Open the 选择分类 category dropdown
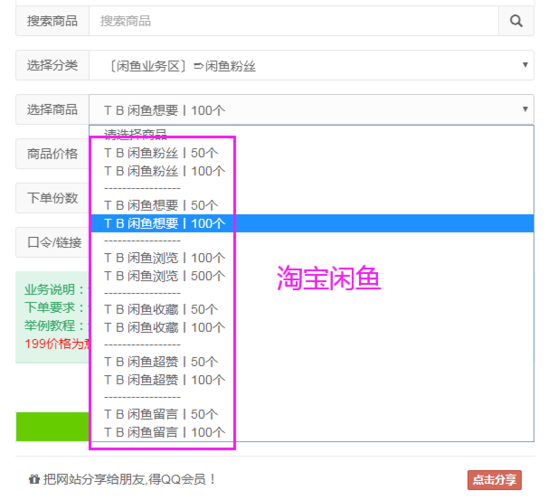The image size is (548, 500). pos(311,65)
